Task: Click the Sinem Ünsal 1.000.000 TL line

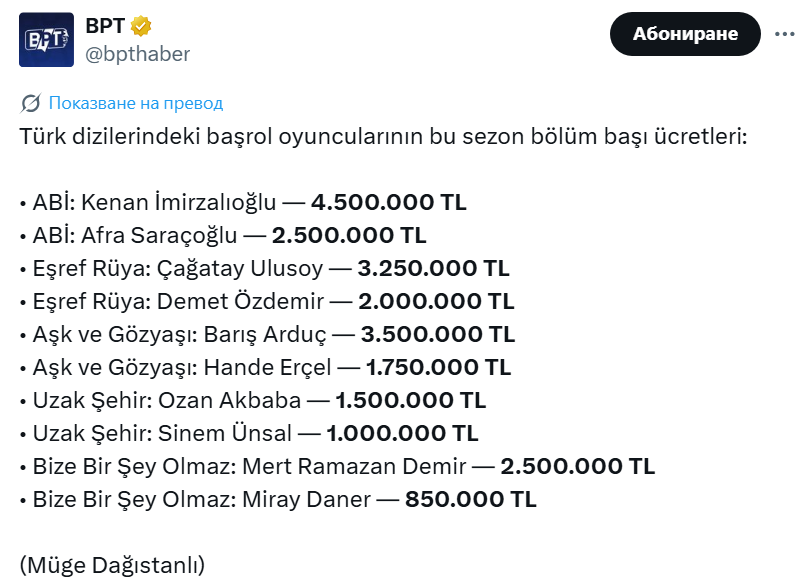Action: pyautogui.click(x=249, y=434)
